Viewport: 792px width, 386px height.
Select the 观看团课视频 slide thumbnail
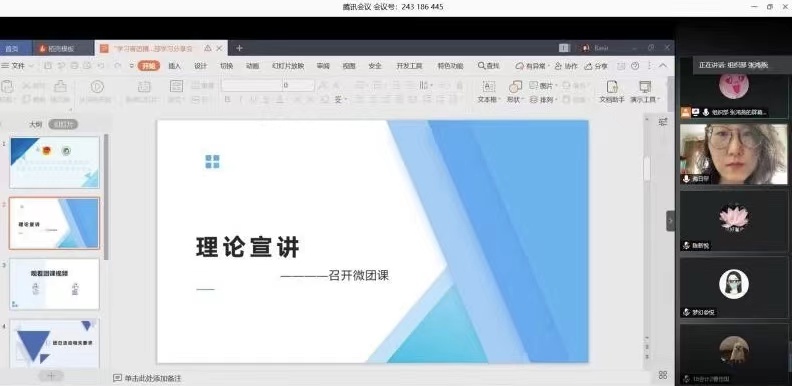55,284
